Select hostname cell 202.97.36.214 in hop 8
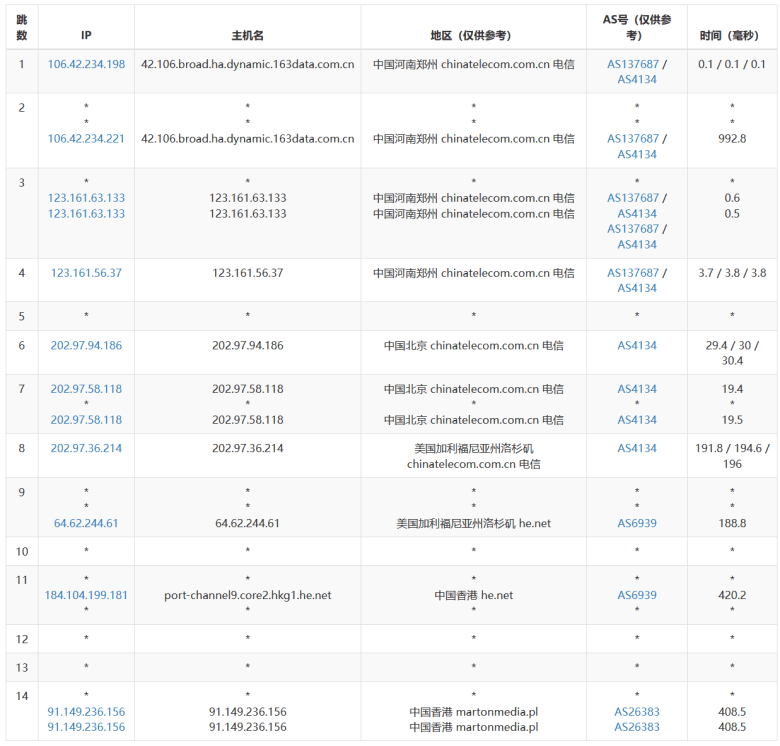780x746 pixels. click(247, 449)
